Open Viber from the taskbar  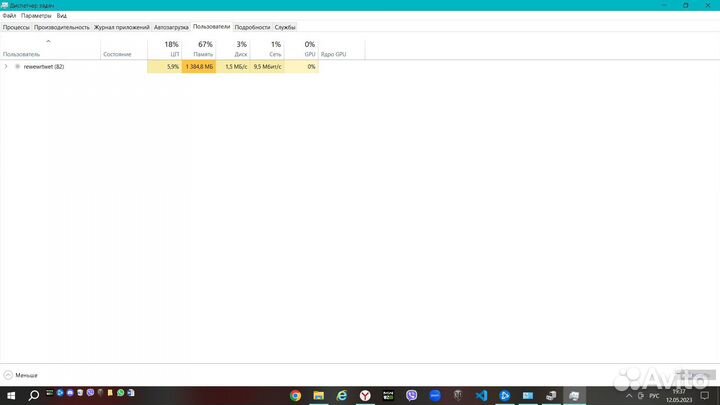coord(411,396)
